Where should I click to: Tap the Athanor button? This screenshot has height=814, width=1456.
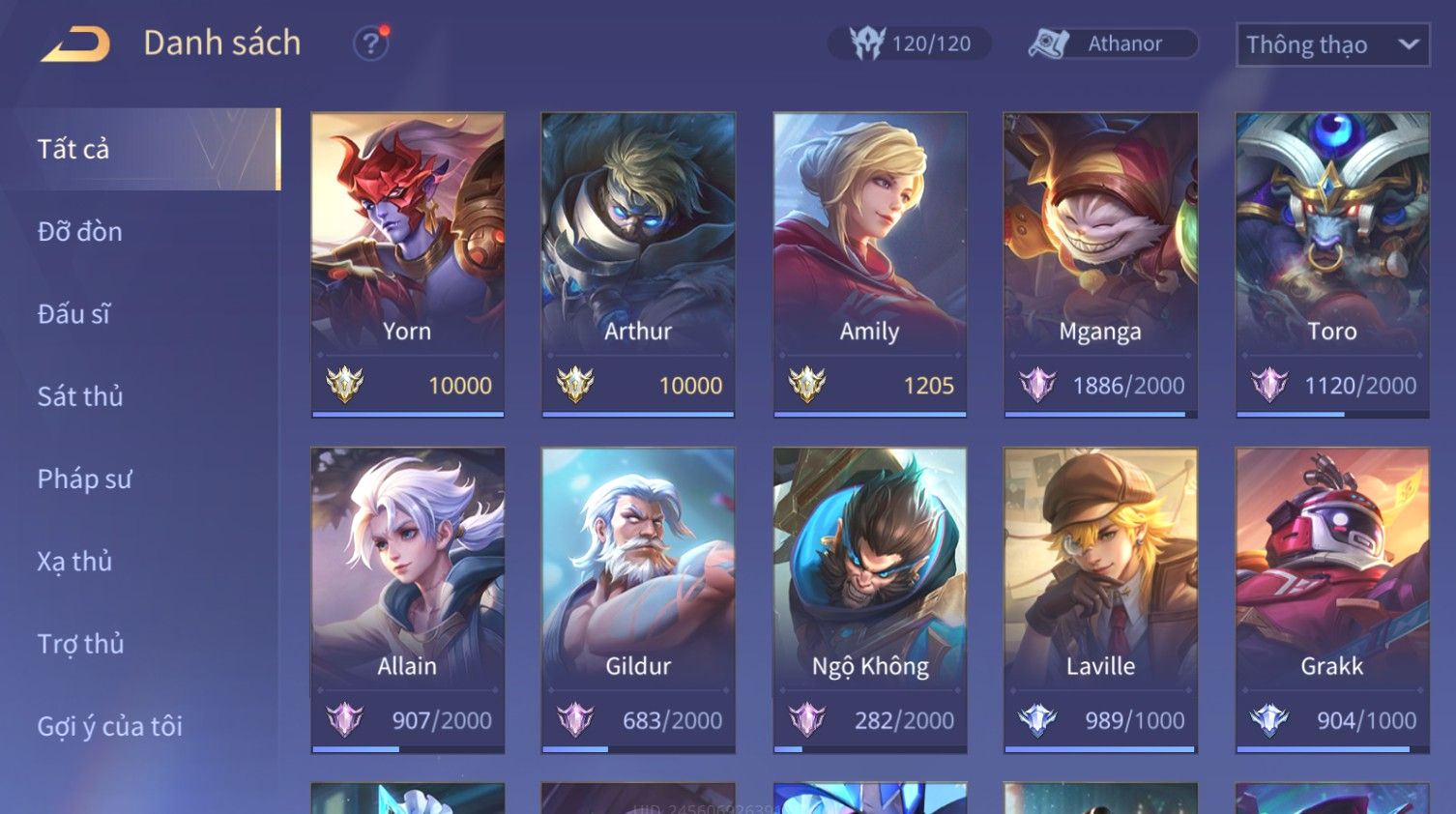pos(1113,44)
